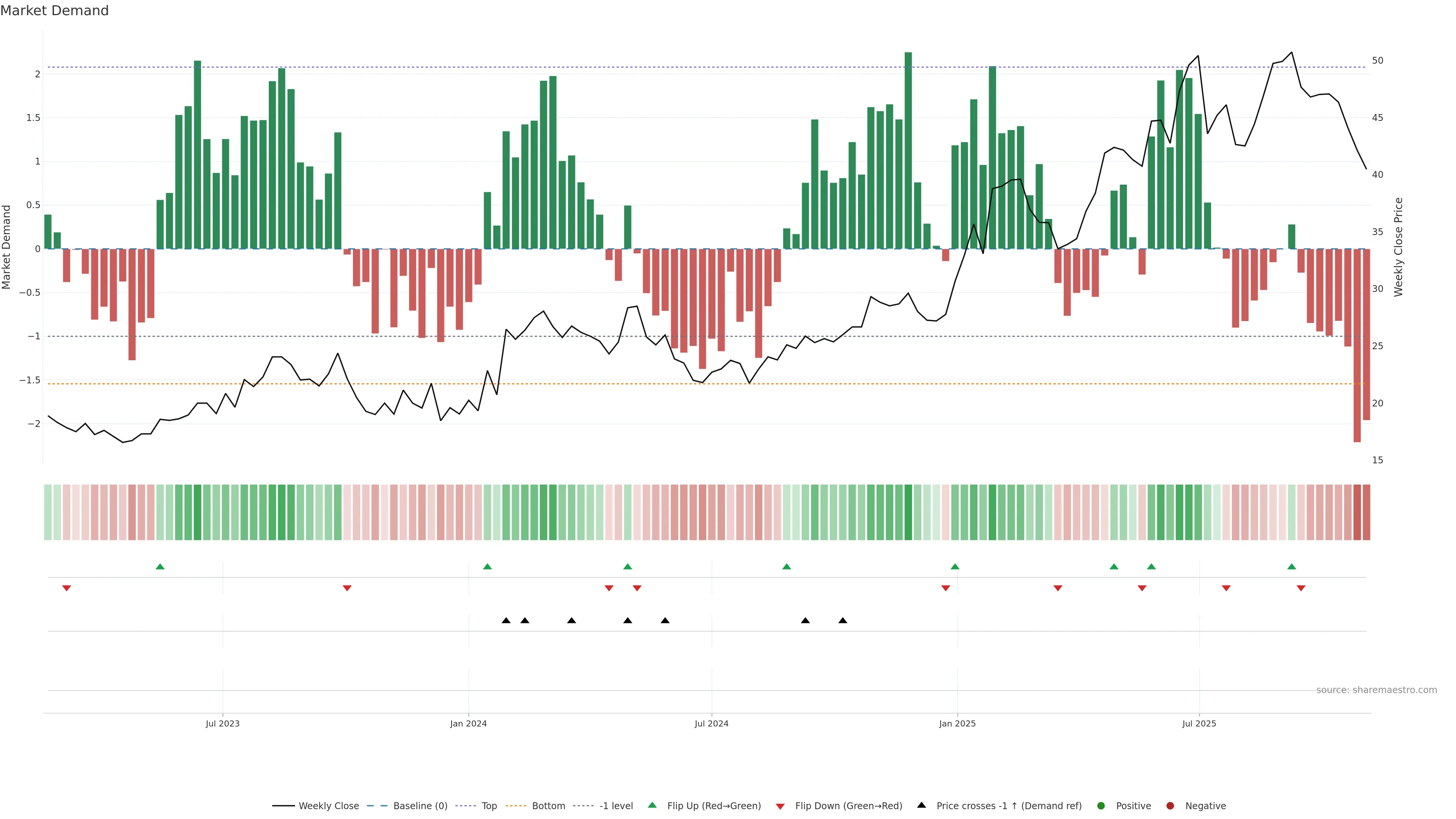1456x819 pixels.
Task: Click the Weekly Close Price axis title
Action: coord(1398,247)
